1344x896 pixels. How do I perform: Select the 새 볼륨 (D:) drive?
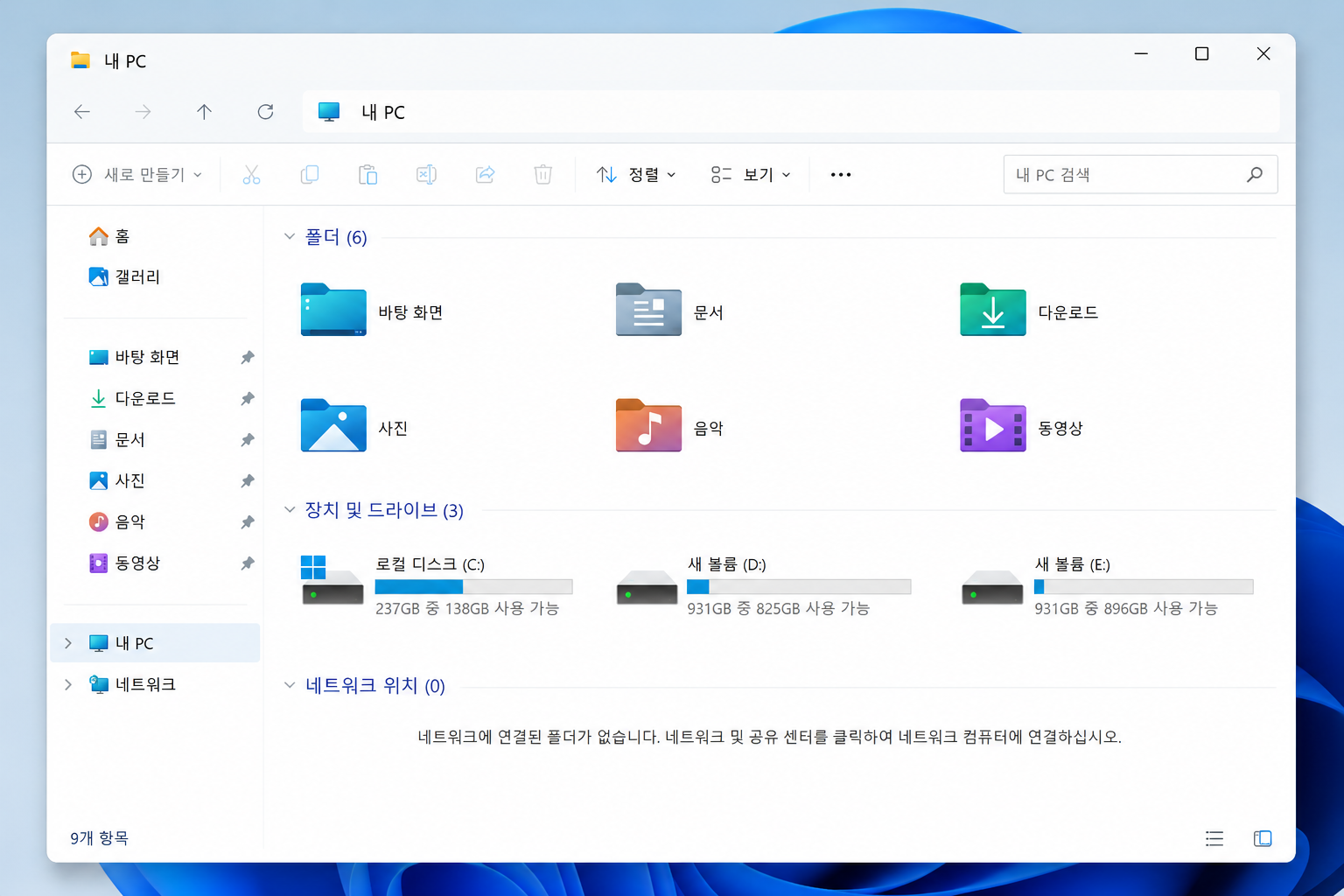(764, 584)
